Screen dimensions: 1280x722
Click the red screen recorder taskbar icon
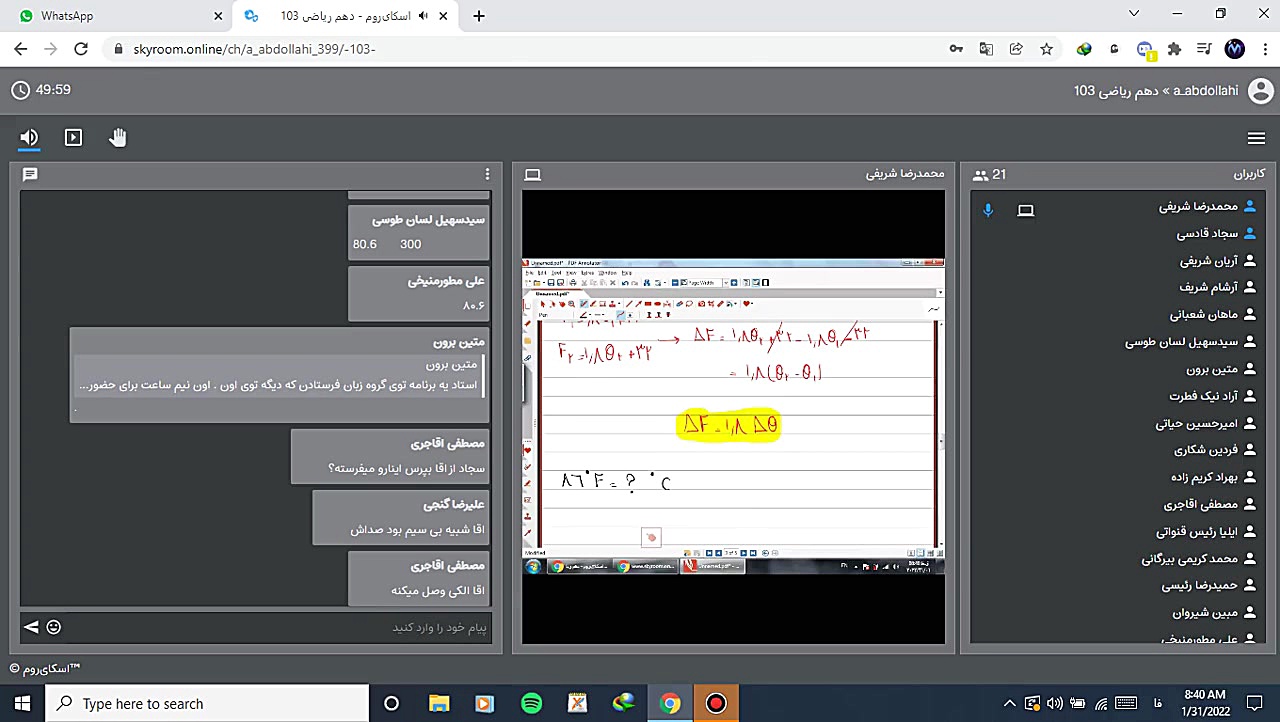pyautogui.click(x=716, y=704)
